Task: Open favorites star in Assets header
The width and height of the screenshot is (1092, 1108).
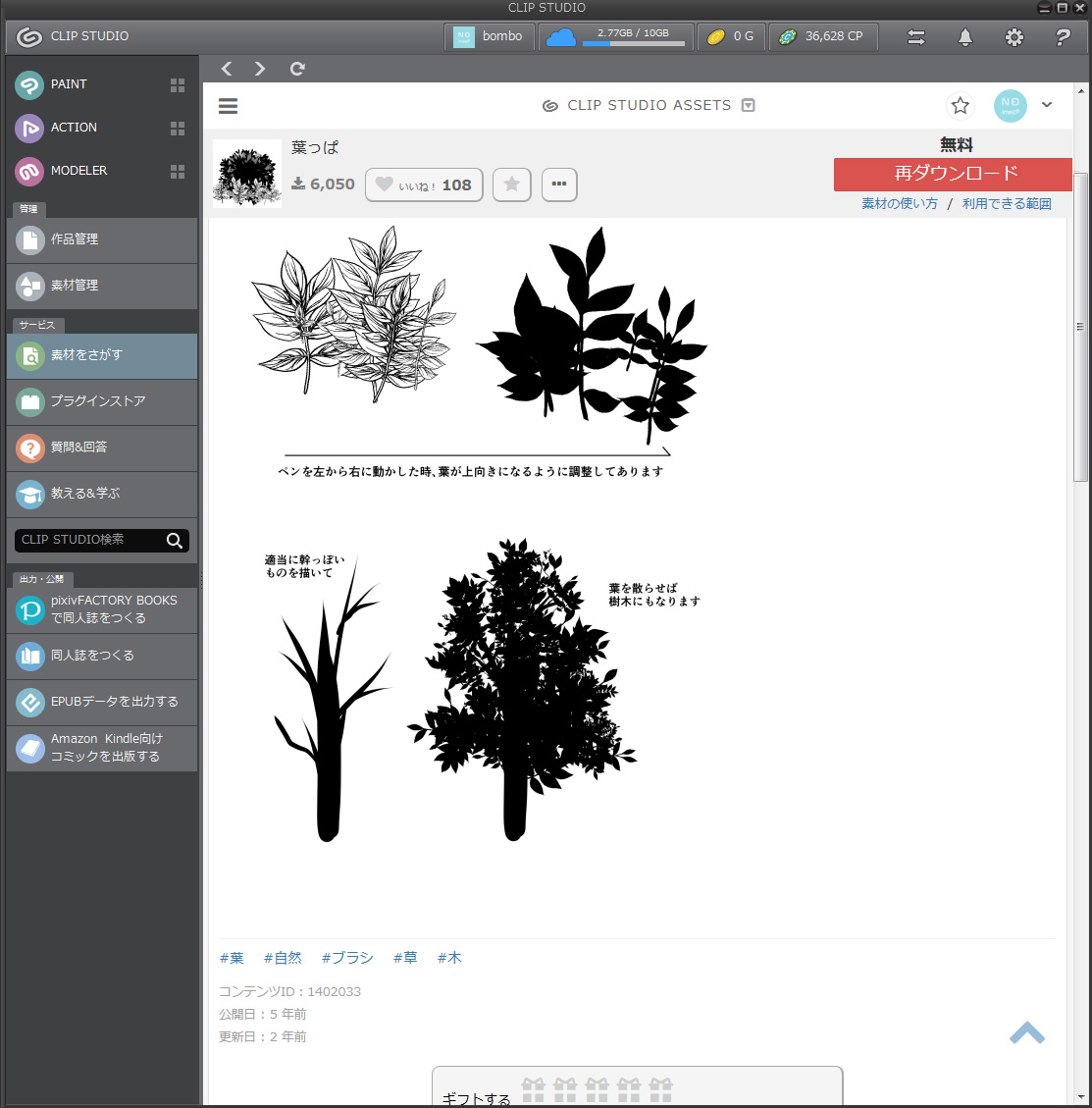Action: pos(960,106)
